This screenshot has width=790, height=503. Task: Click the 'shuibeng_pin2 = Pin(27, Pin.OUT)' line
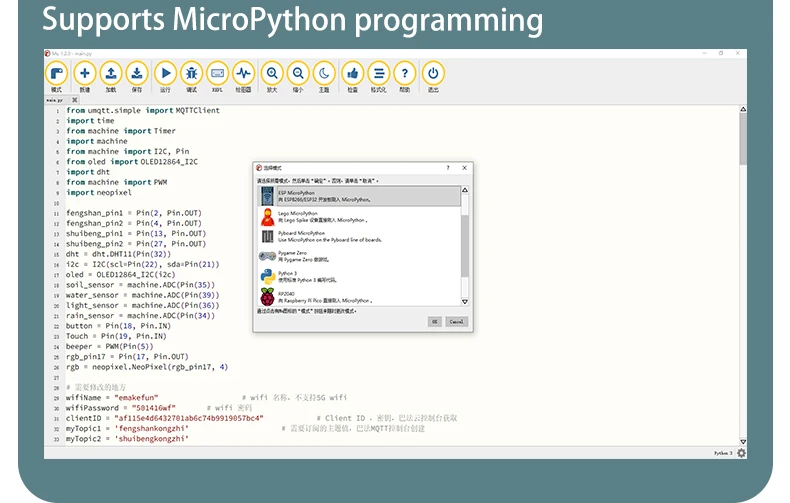coord(136,244)
